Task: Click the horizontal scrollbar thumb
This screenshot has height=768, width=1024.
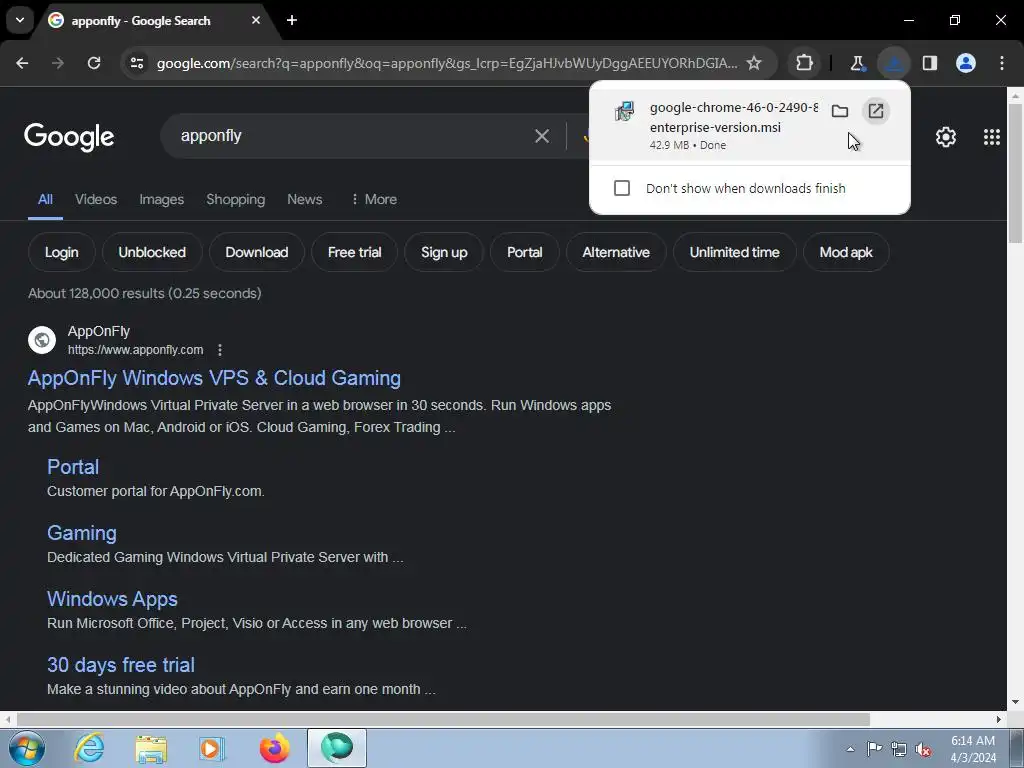Action: [x=443, y=719]
